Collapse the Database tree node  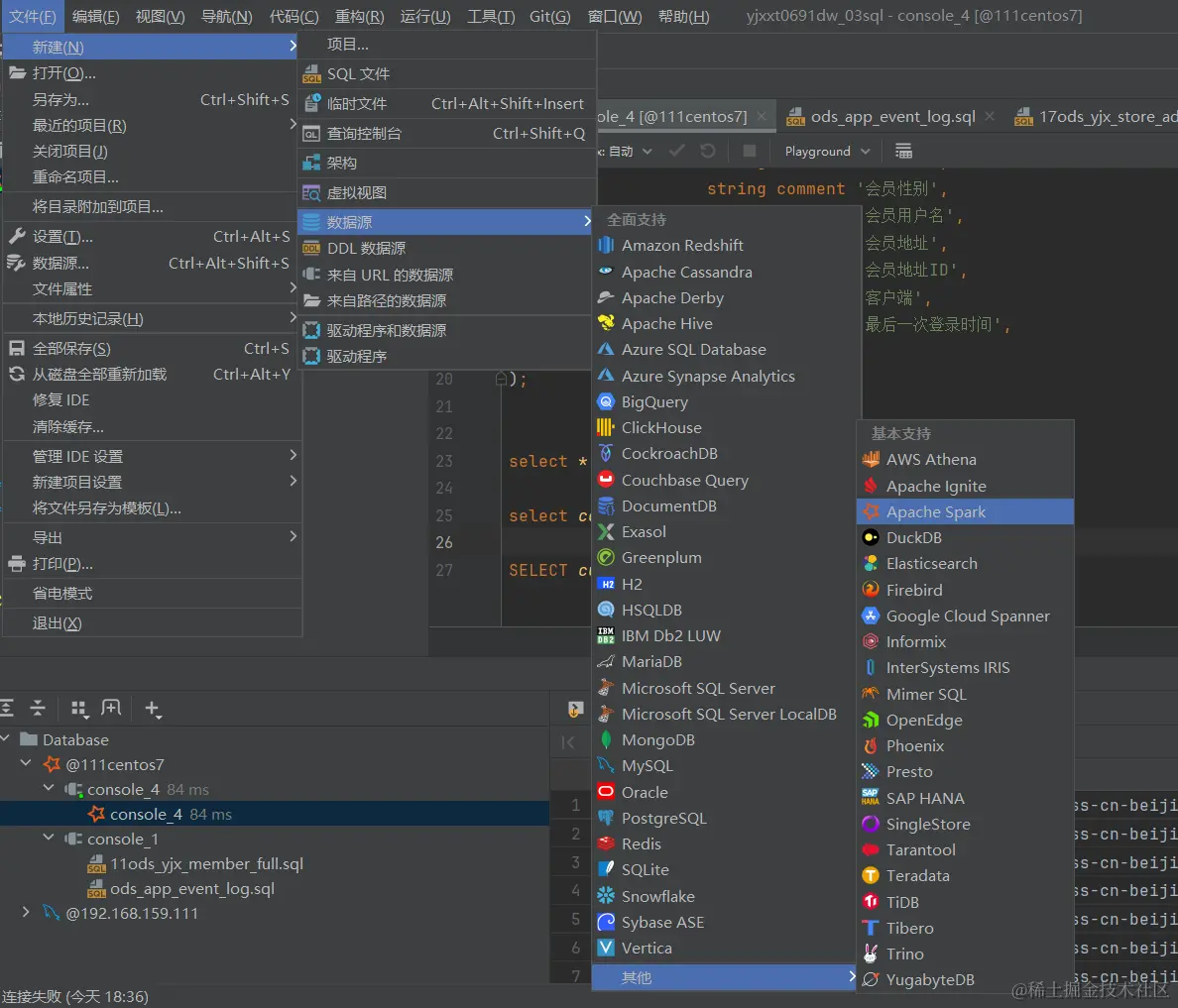click(x=5, y=739)
